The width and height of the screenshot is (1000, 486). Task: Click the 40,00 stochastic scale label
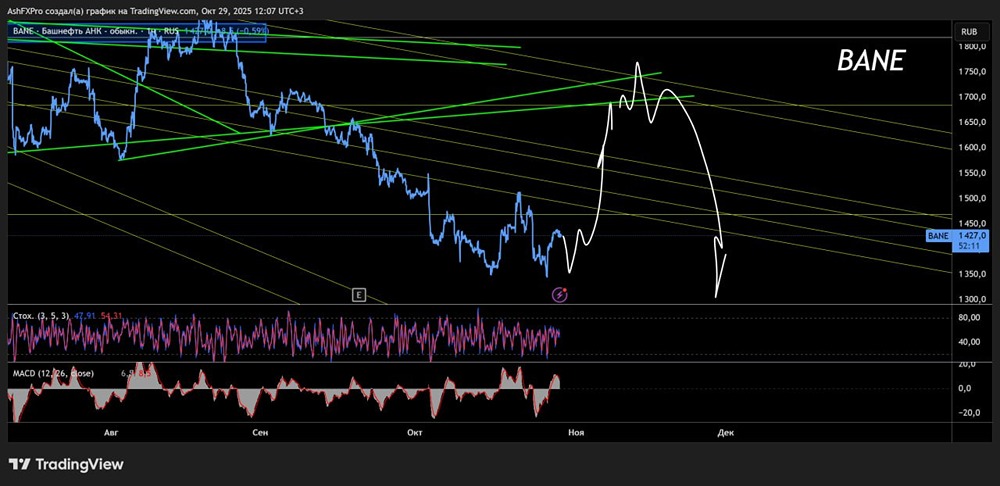[970, 342]
